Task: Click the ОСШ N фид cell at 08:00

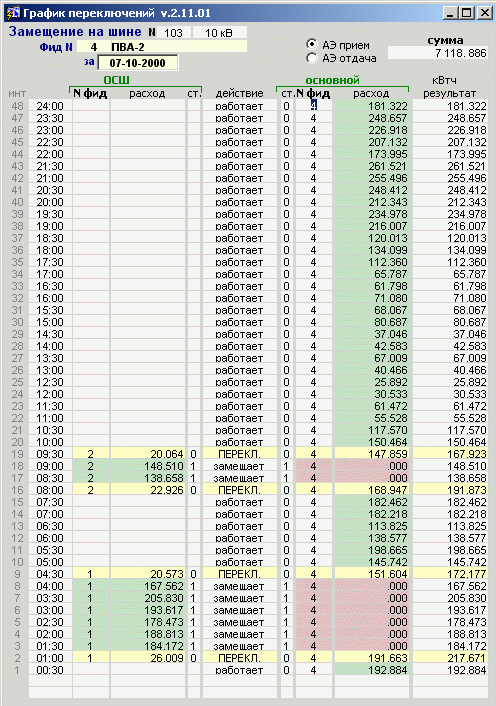Action: (90, 490)
